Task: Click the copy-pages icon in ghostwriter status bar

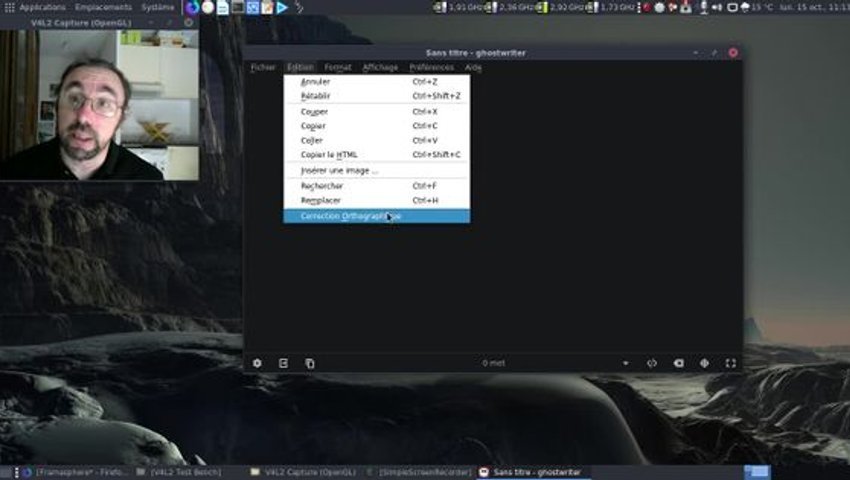Action: [x=310, y=363]
